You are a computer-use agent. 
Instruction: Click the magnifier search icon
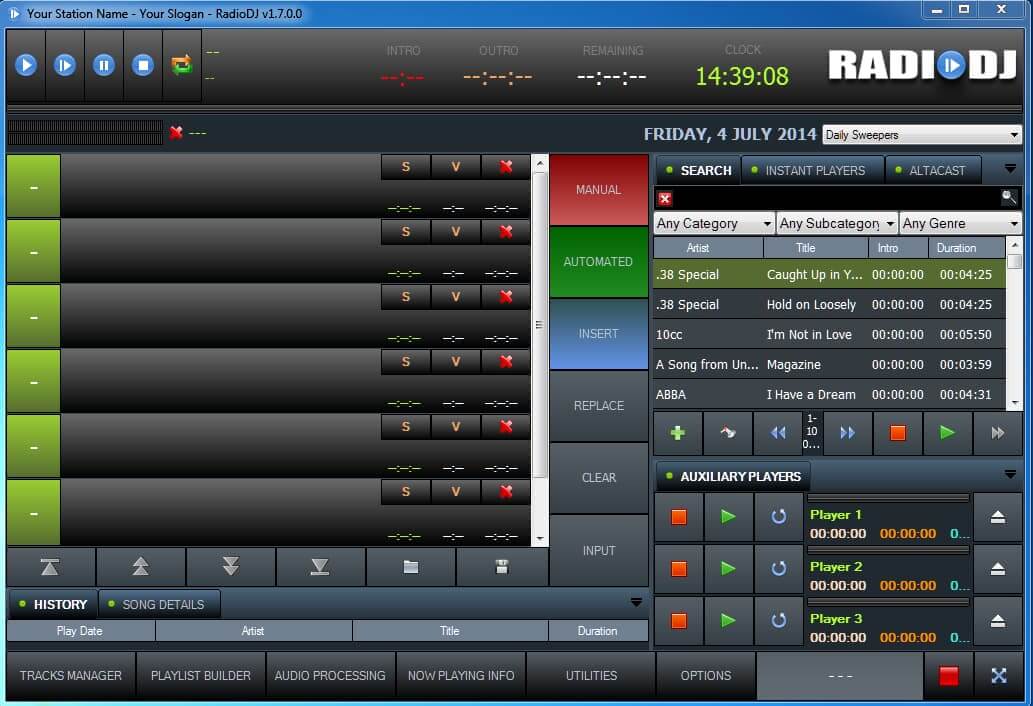coord(1009,197)
